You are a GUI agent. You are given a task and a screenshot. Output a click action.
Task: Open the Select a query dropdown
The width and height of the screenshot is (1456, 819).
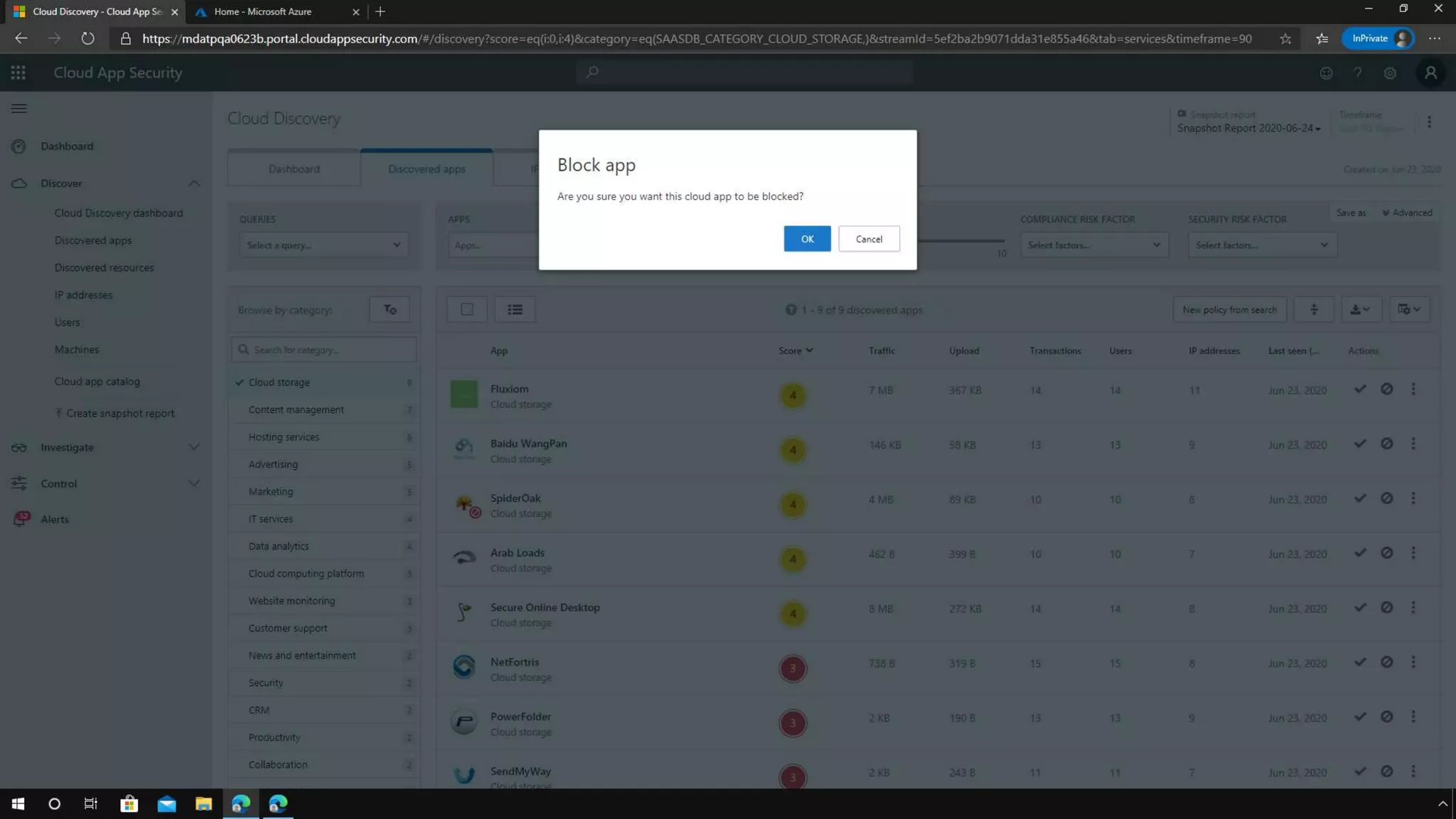click(323, 245)
